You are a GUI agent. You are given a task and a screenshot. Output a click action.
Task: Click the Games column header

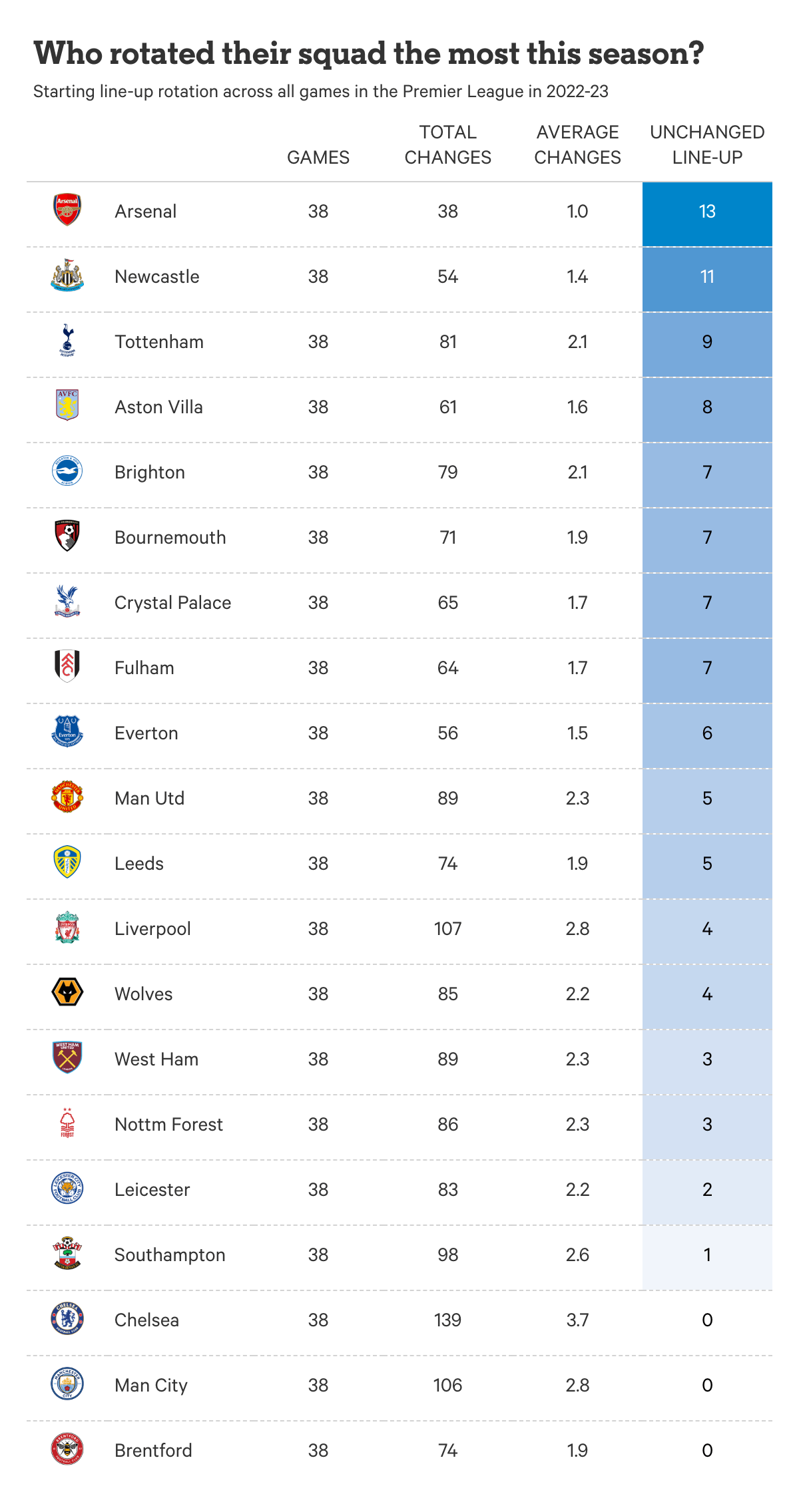click(318, 158)
